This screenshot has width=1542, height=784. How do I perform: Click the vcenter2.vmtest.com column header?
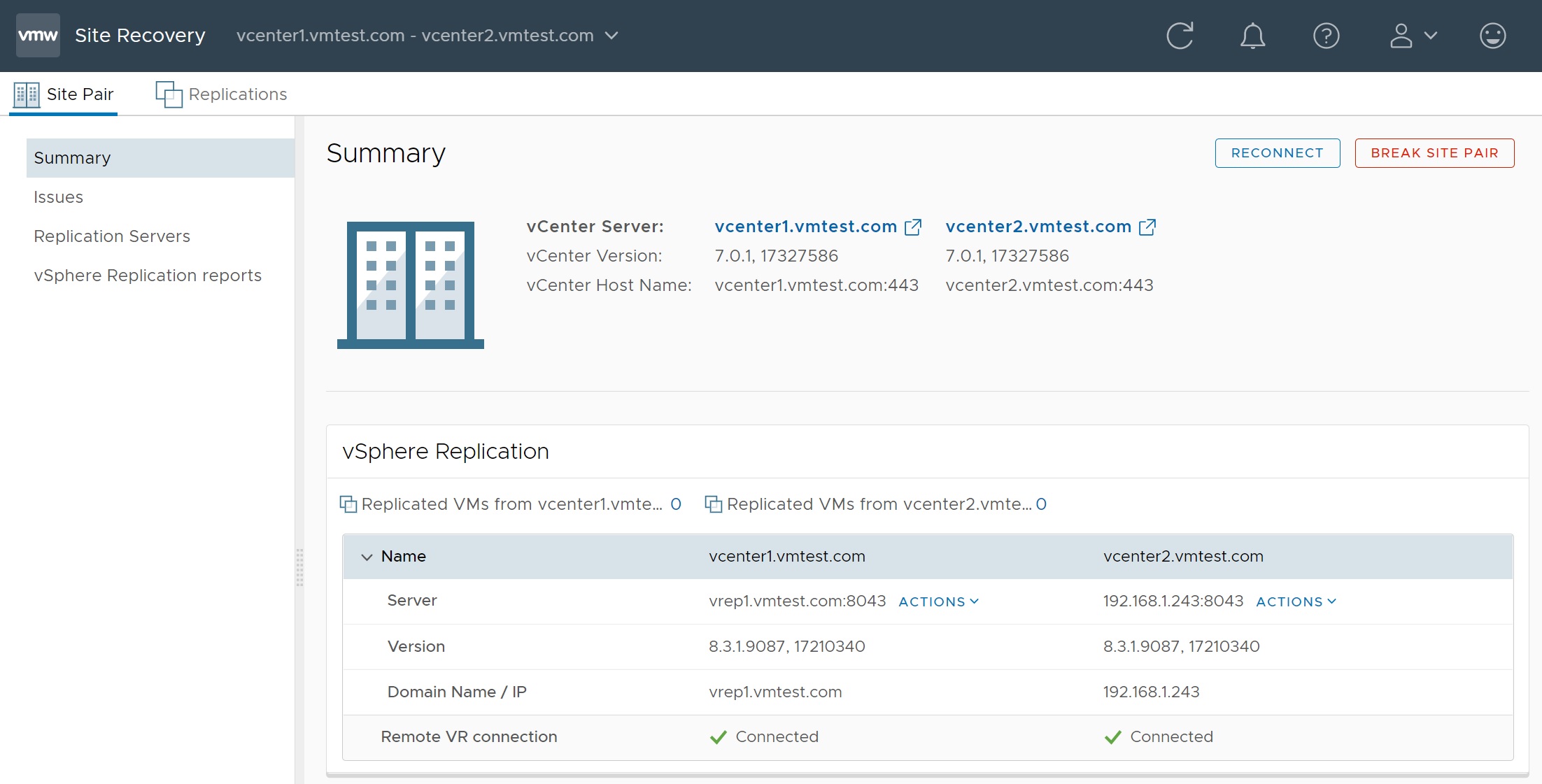point(1183,557)
